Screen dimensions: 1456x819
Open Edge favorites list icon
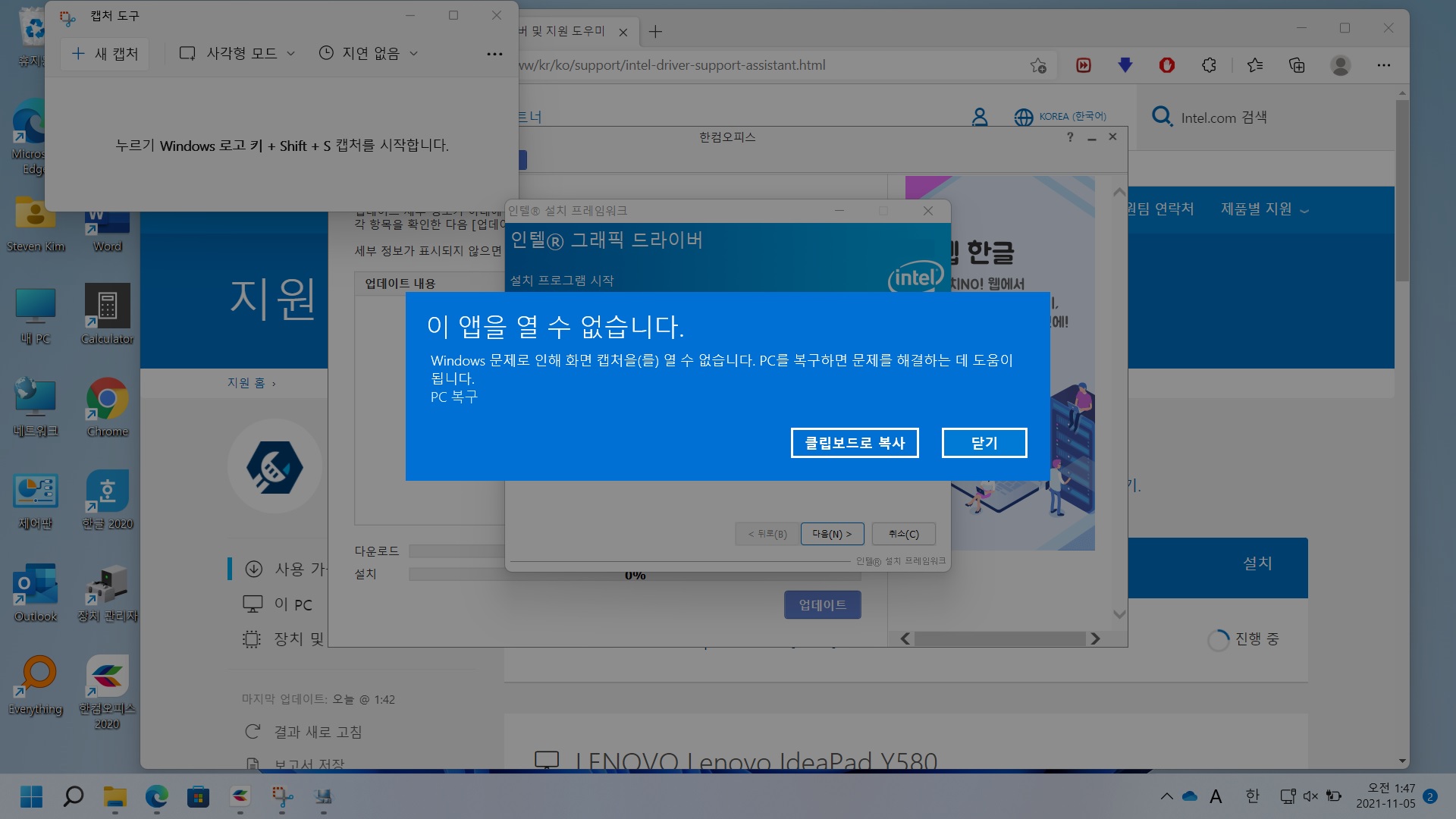(x=1255, y=65)
